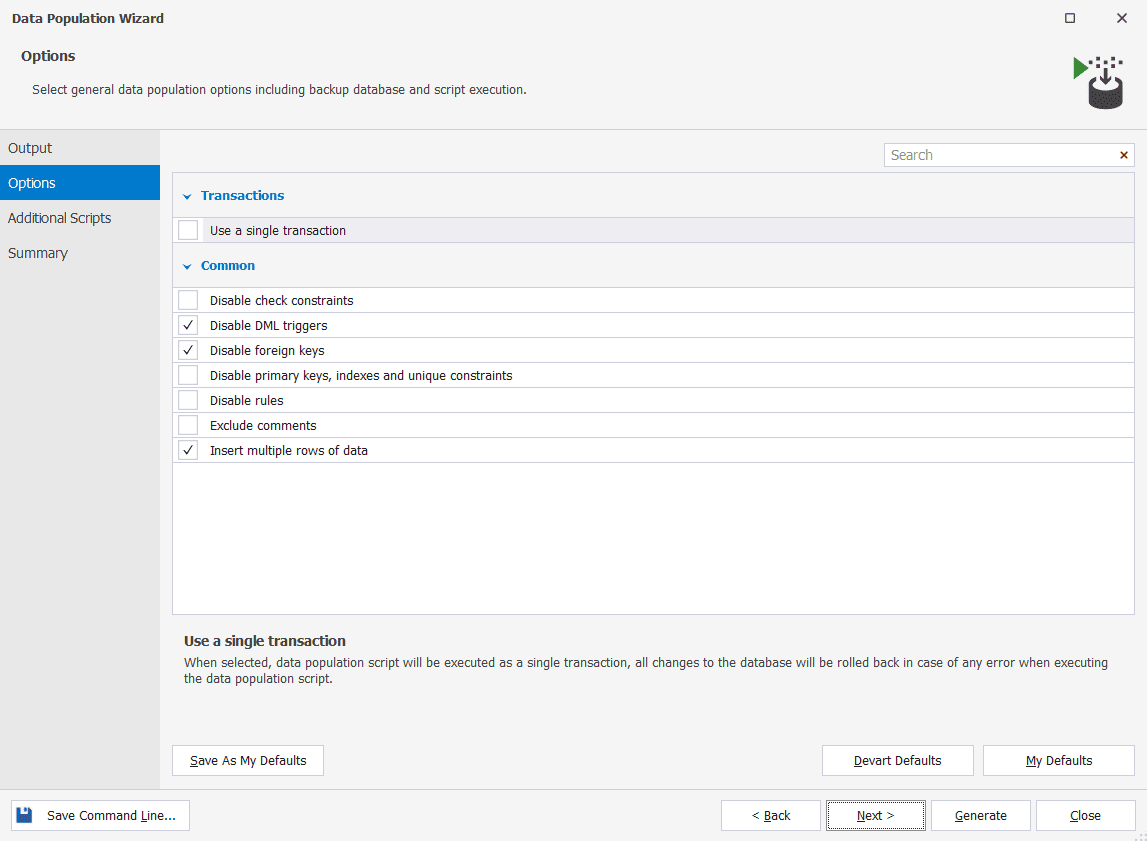Open the Output wizard page
Viewport: 1147px width, 841px height.
tap(30, 148)
